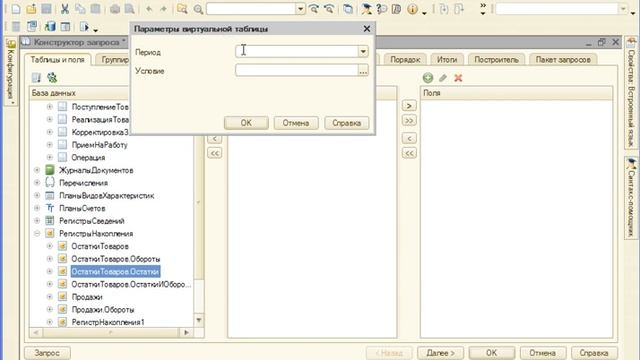Collapse the РегистрыНакопления tree node
This screenshot has height=360, width=640.
point(37,233)
